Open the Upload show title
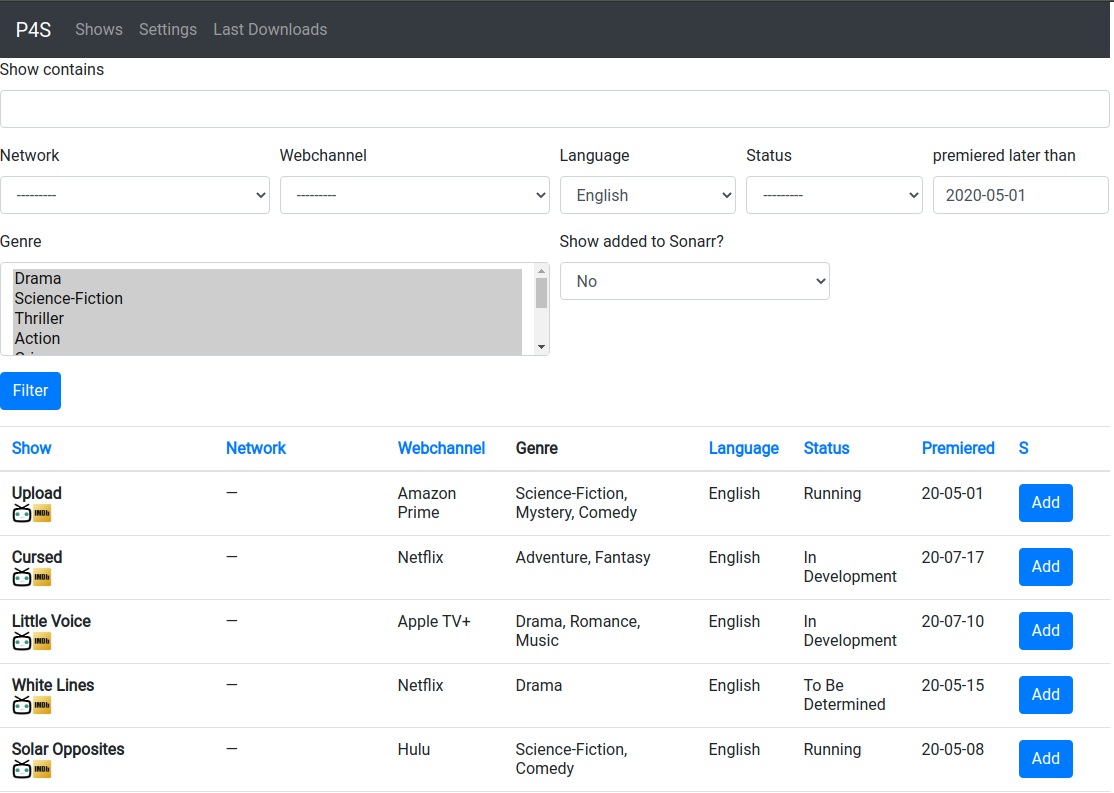Screen dimensions: 1114x793 37,493
